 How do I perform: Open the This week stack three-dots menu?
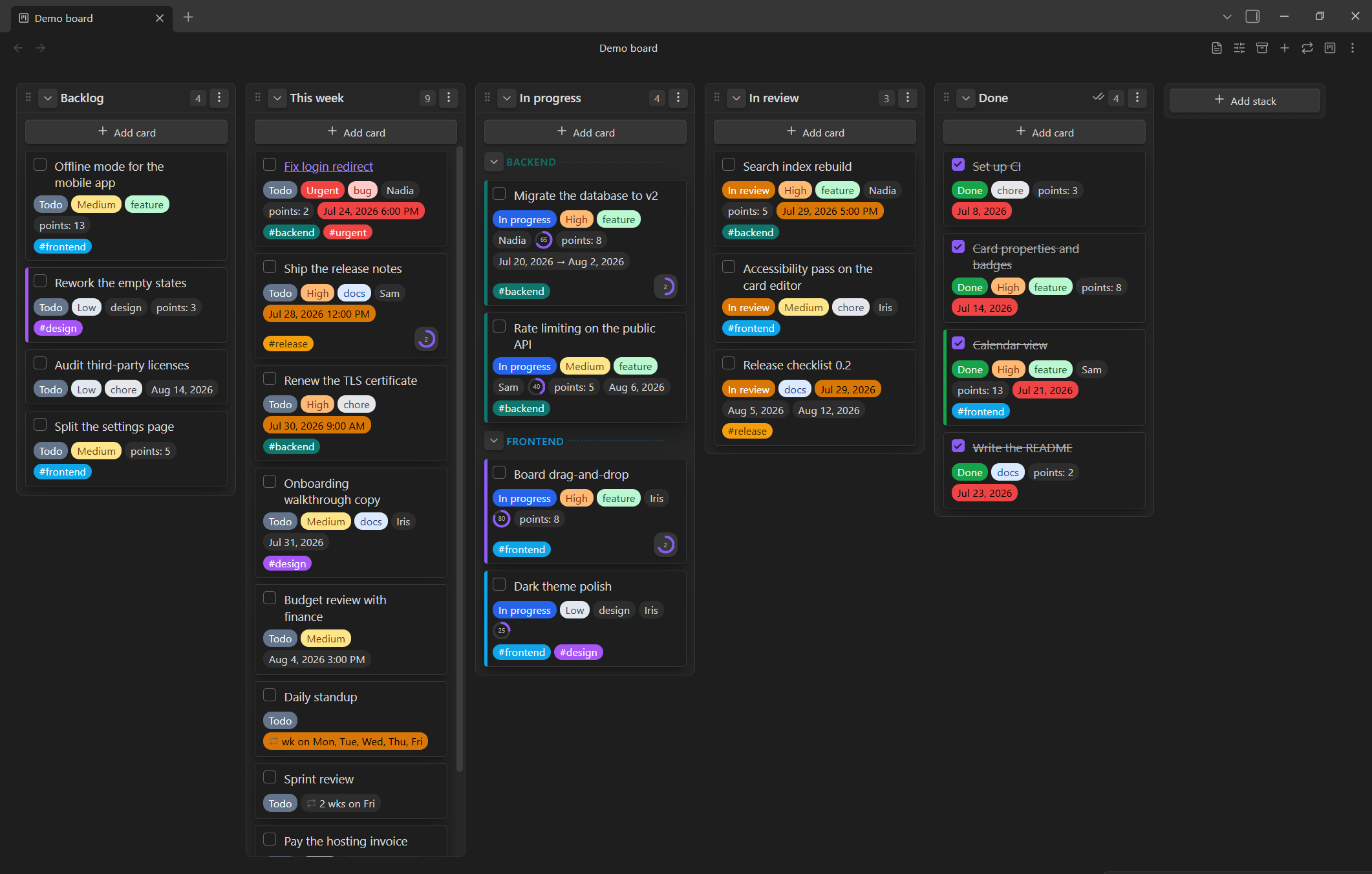tap(449, 98)
